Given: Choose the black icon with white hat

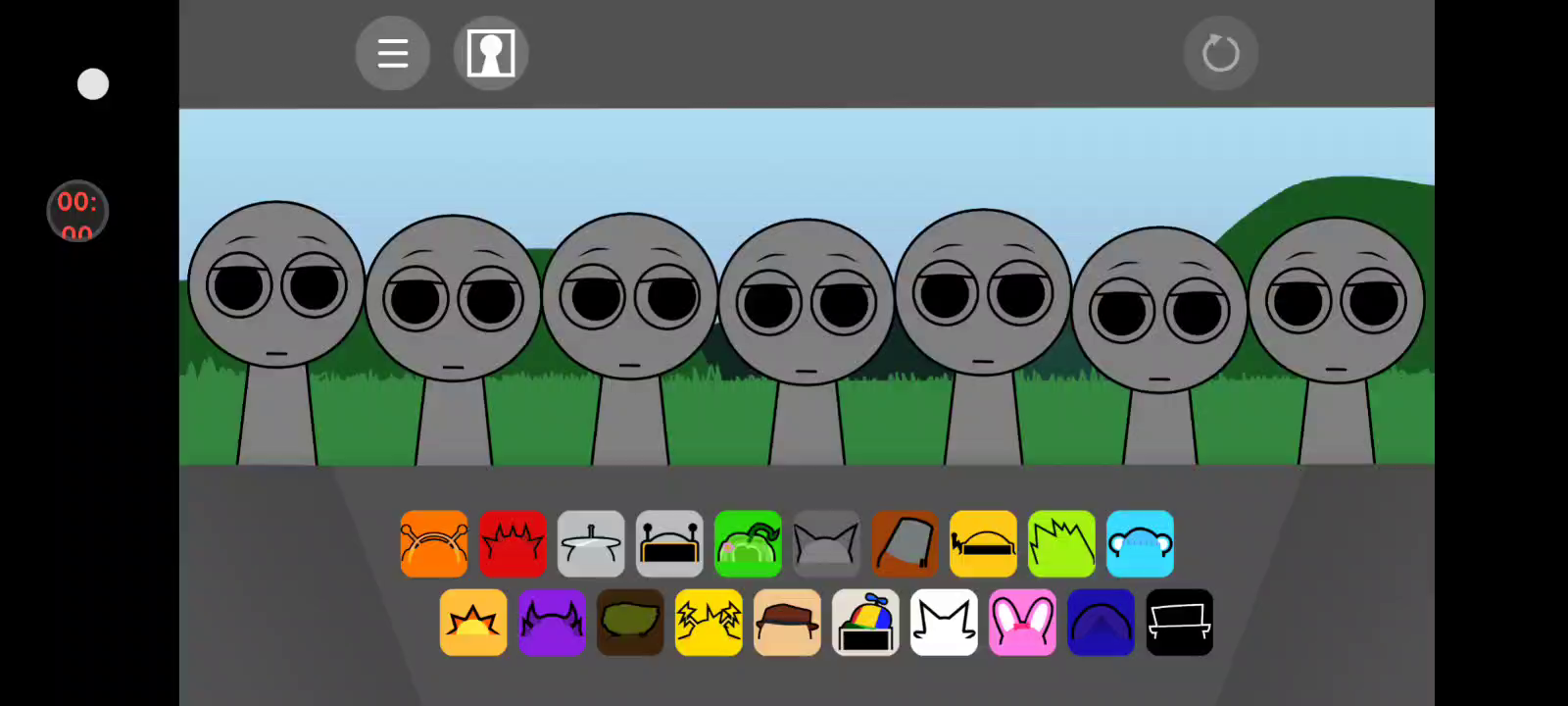Looking at the screenshot, I should pyautogui.click(x=1179, y=623).
